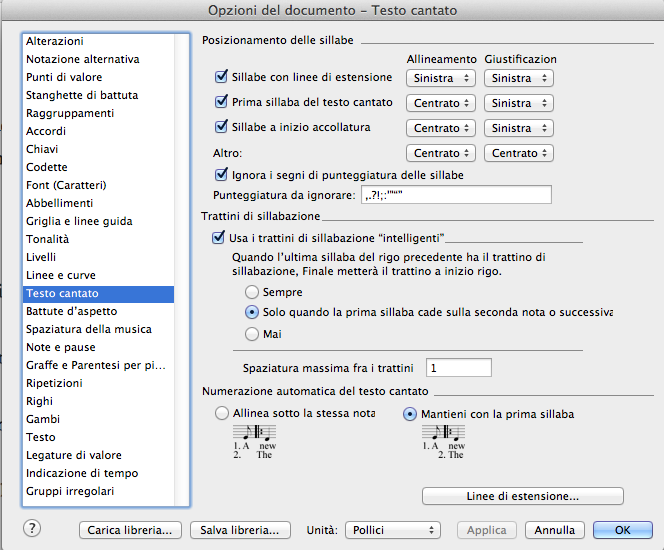
Task: Open the 'Spaziatura della musica' category
Action: pos(89,329)
